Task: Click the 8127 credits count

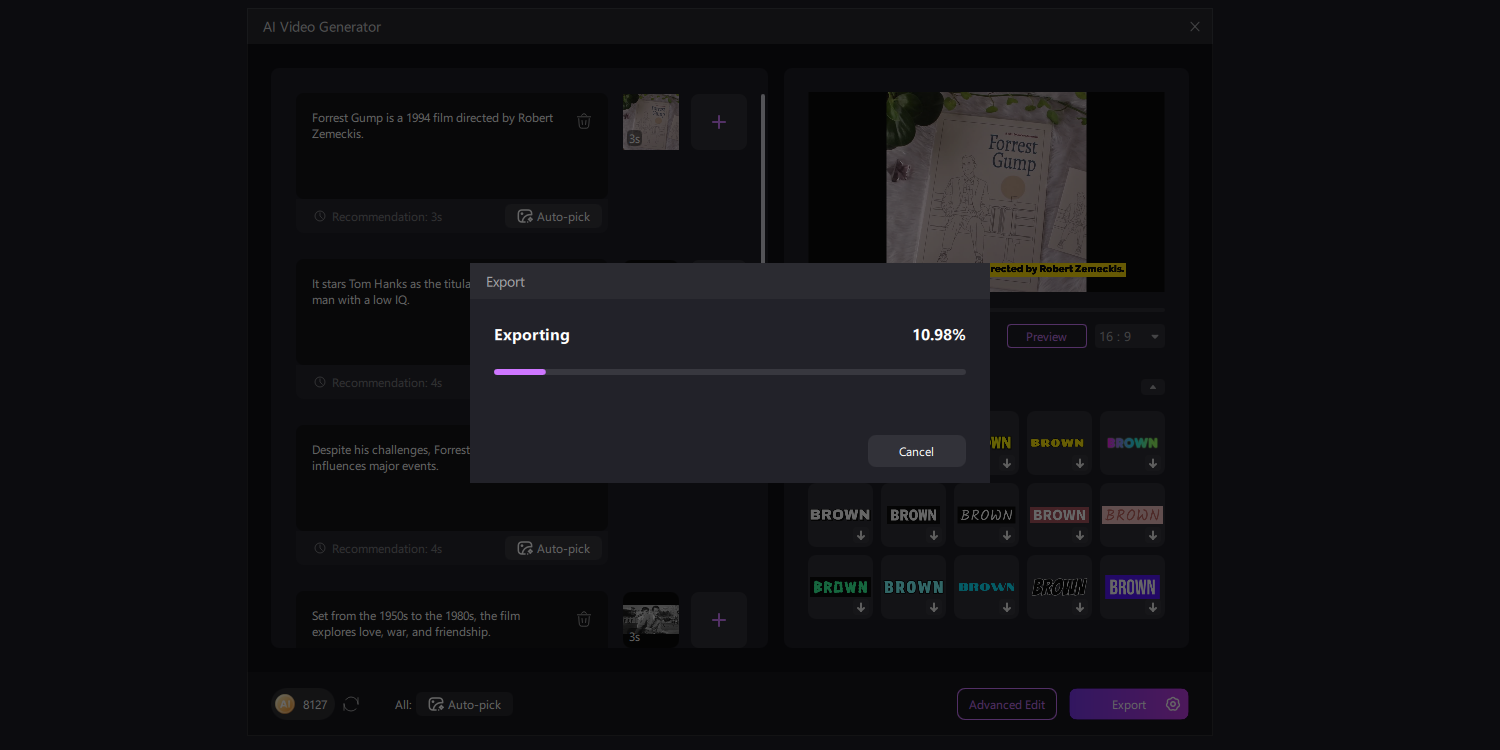Action: [315, 705]
